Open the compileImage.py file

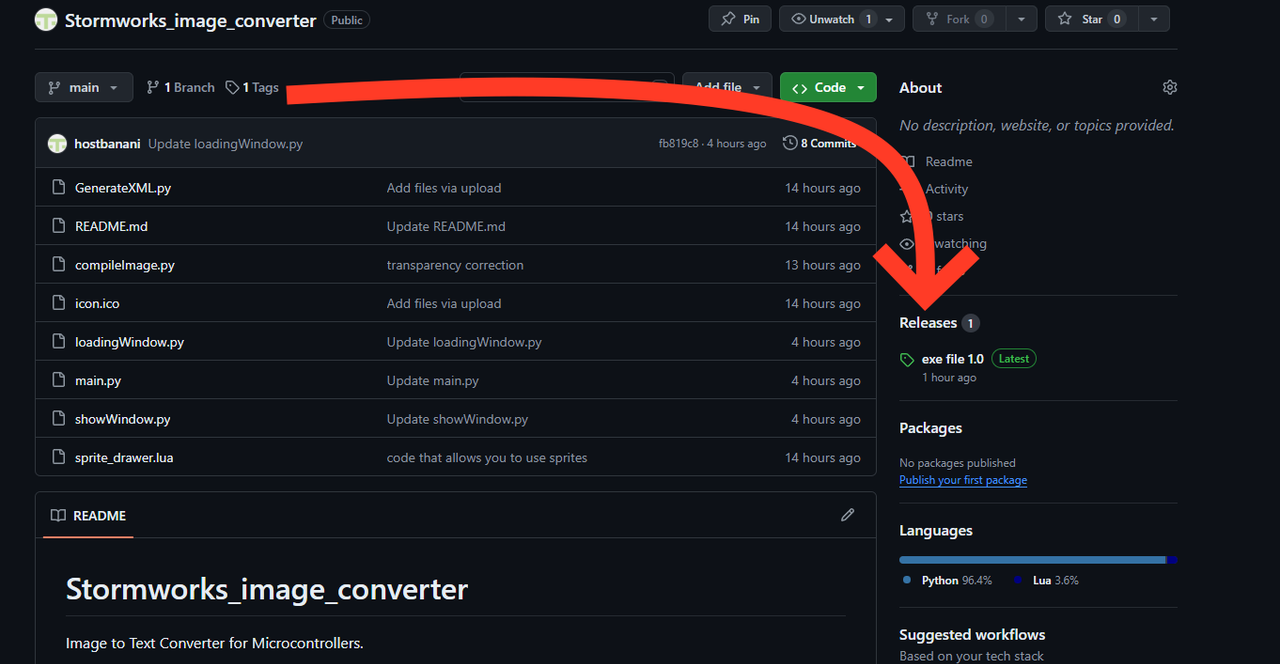tap(125, 265)
